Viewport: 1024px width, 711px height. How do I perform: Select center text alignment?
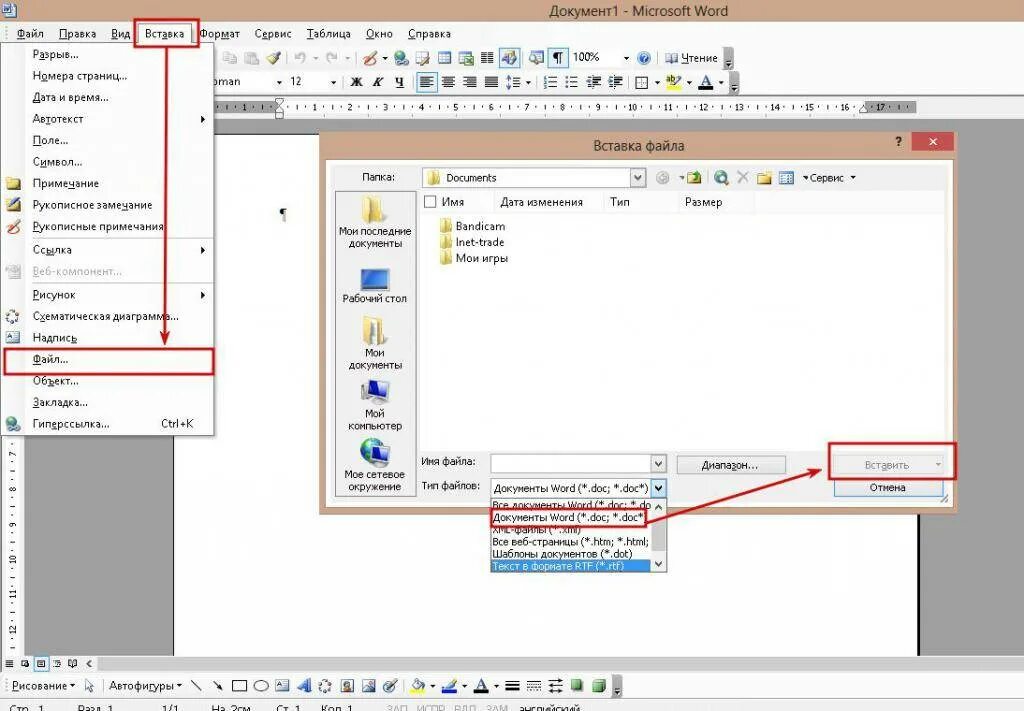(x=448, y=82)
